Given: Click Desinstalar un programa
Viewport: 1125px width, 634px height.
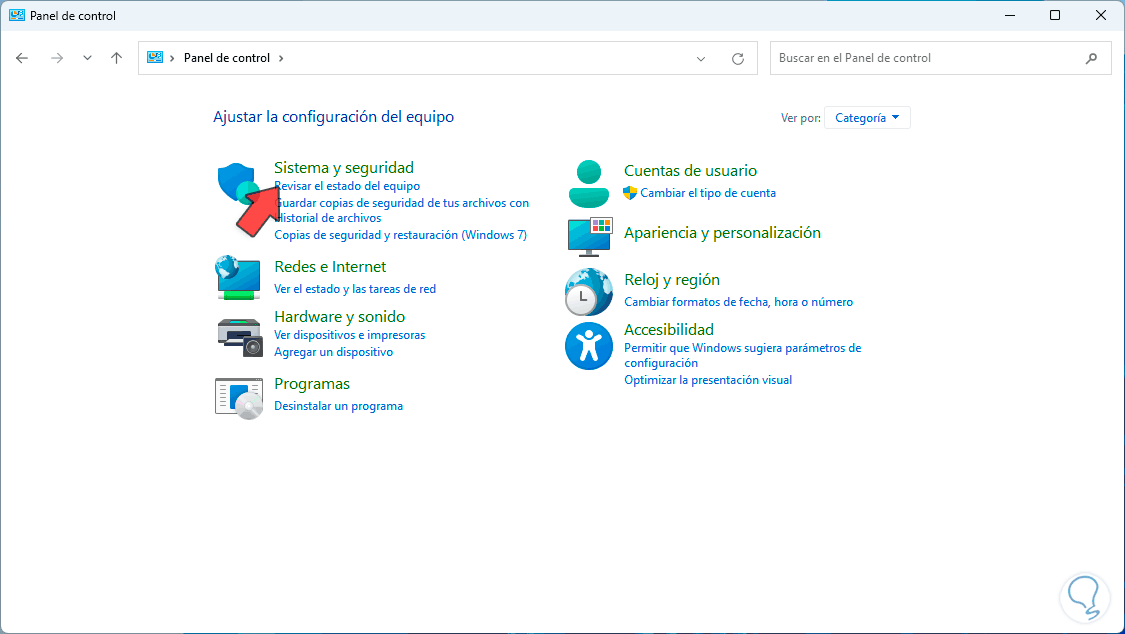Looking at the screenshot, I should click(339, 406).
